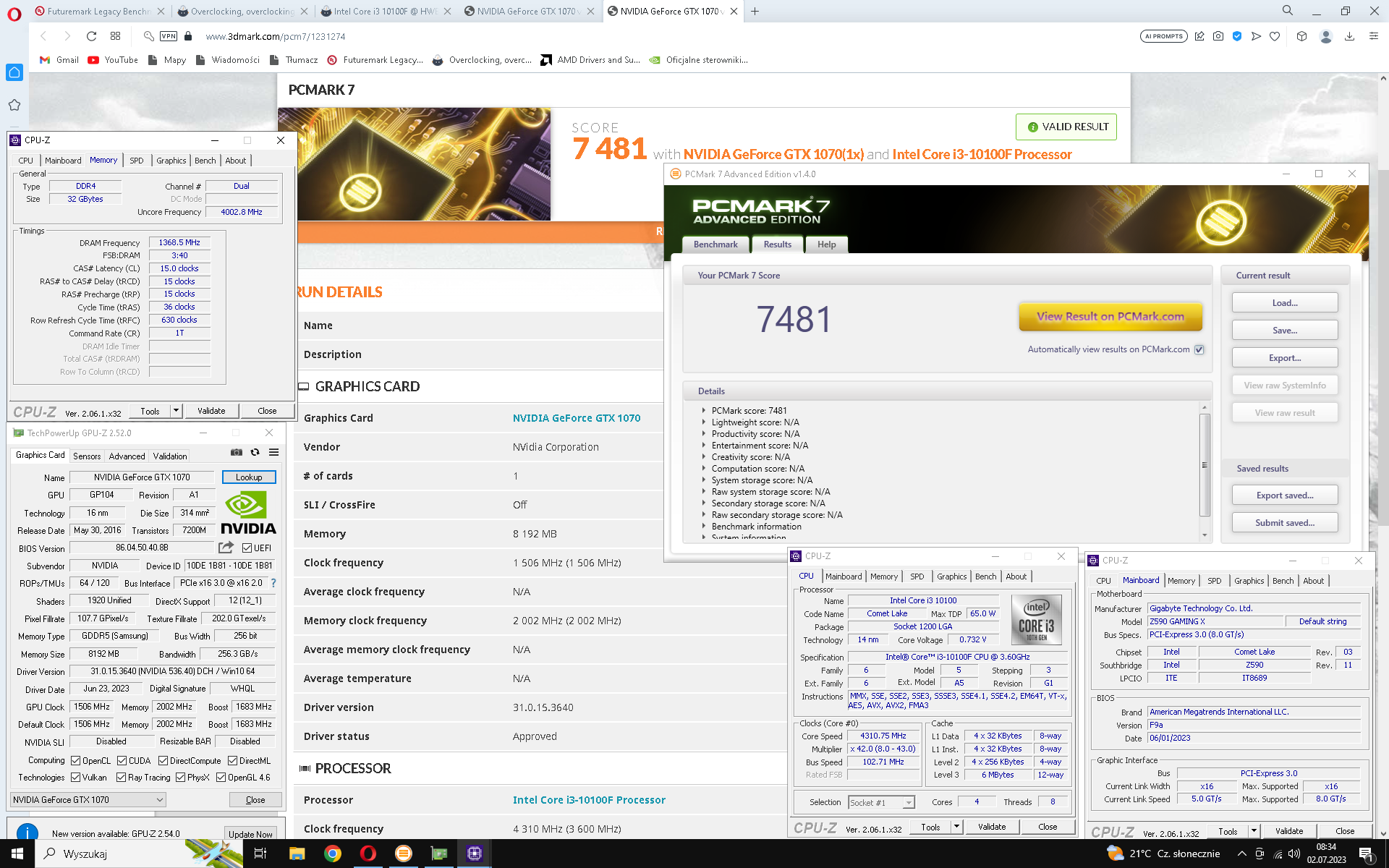Open Task View on the taskbar

260,854
